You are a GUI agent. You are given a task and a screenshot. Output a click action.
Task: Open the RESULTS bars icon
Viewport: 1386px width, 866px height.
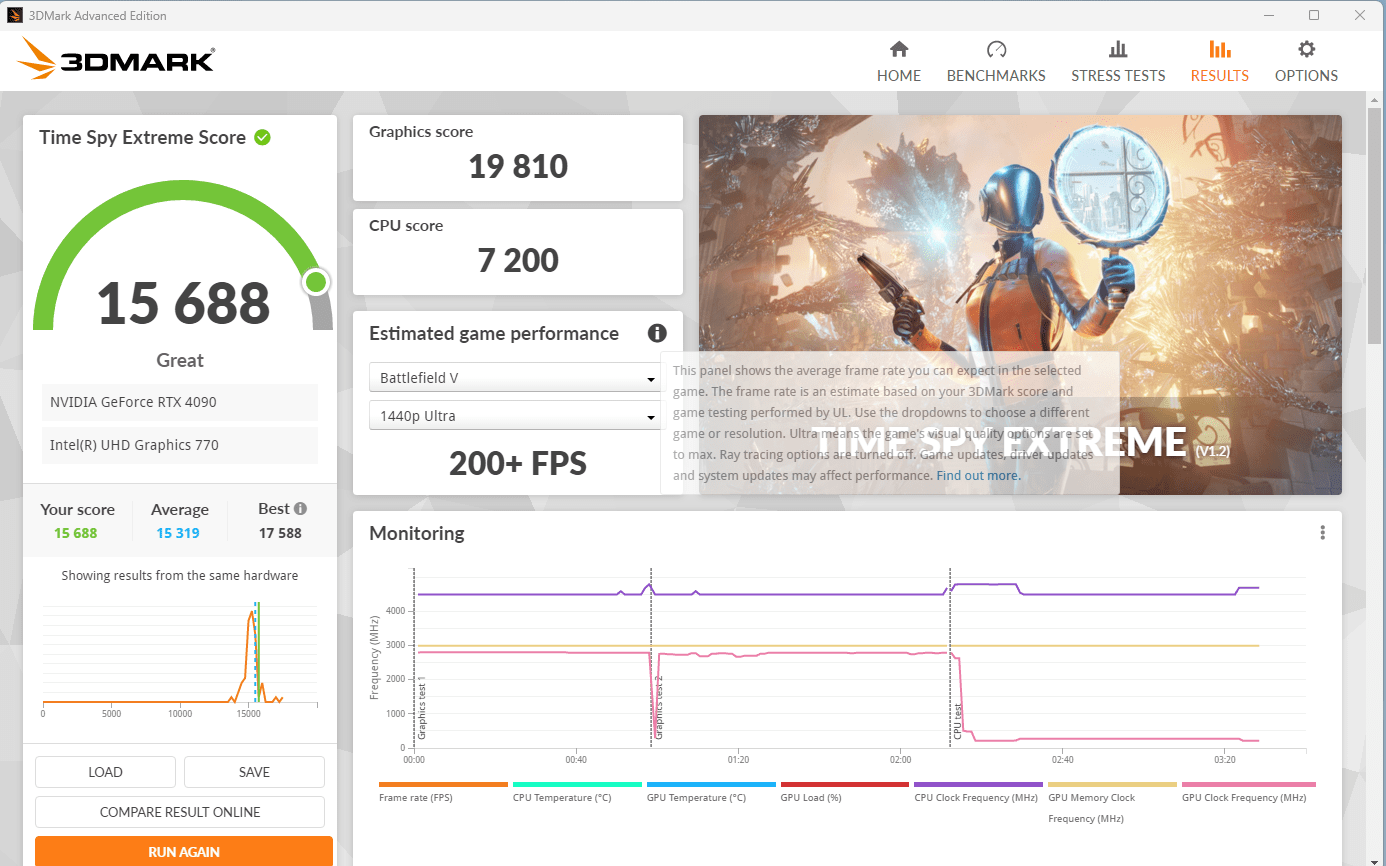tap(1219, 49)
